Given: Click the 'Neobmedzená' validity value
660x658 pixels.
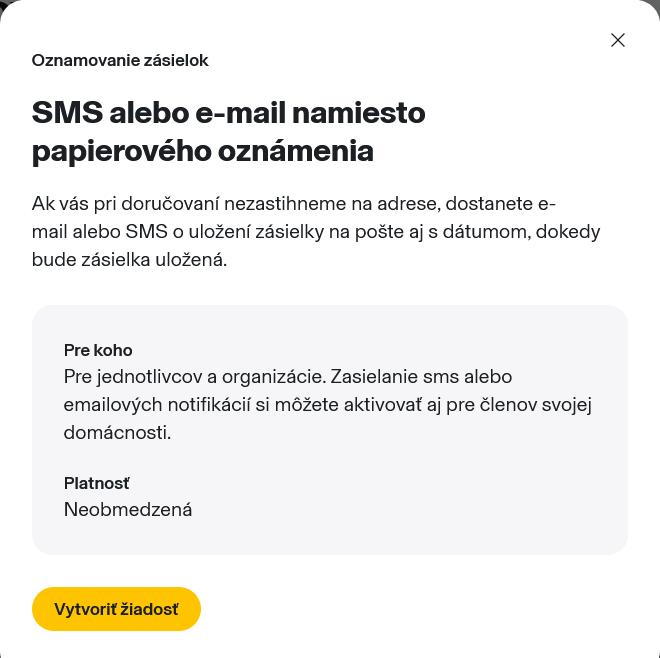Looking at the screenshot, I should click(128, 510).
